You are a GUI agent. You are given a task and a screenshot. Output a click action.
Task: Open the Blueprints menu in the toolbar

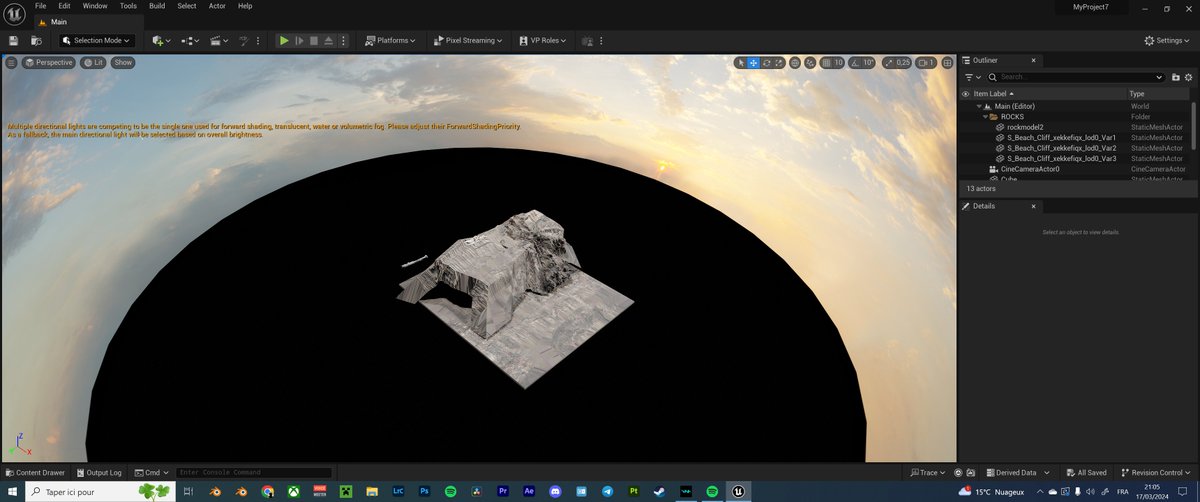coord(191,41)
